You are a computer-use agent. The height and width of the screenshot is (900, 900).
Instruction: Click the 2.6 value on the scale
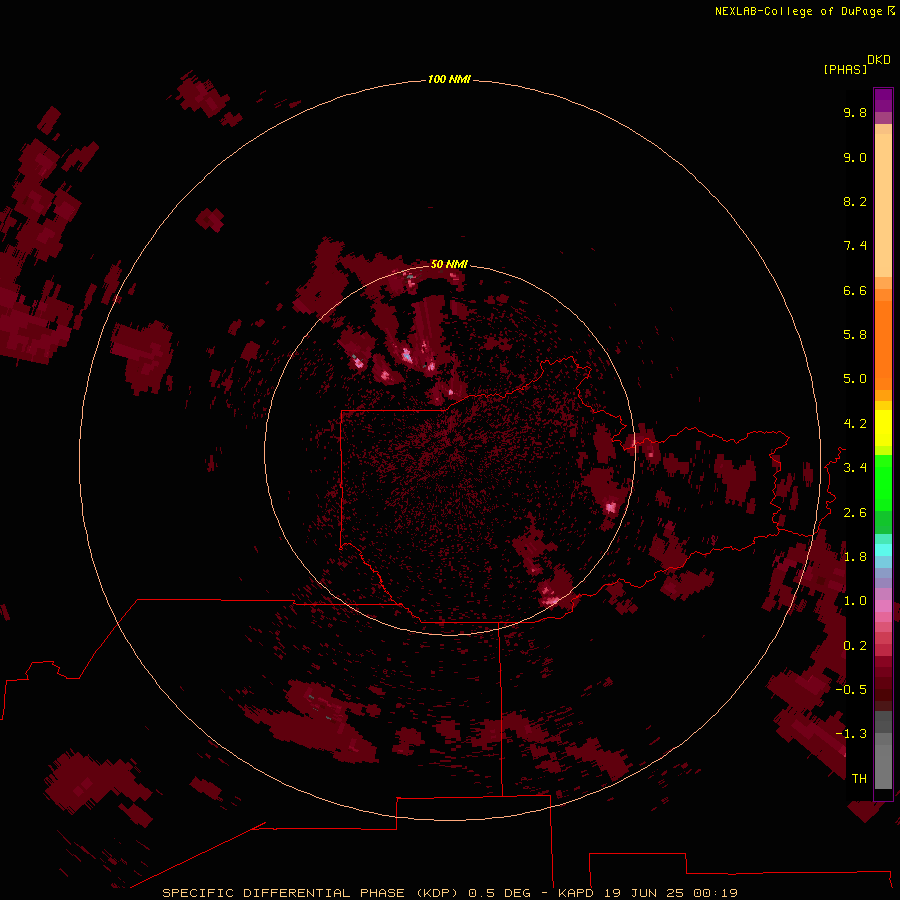tap(855, 513)
